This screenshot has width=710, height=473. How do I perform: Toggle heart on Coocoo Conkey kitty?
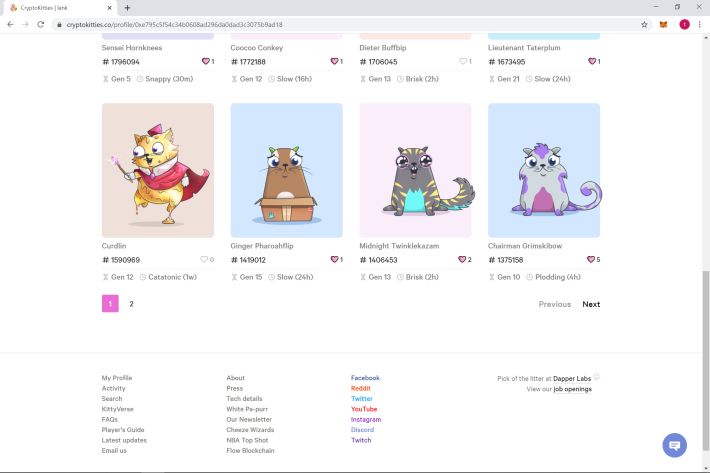[334, 61]
